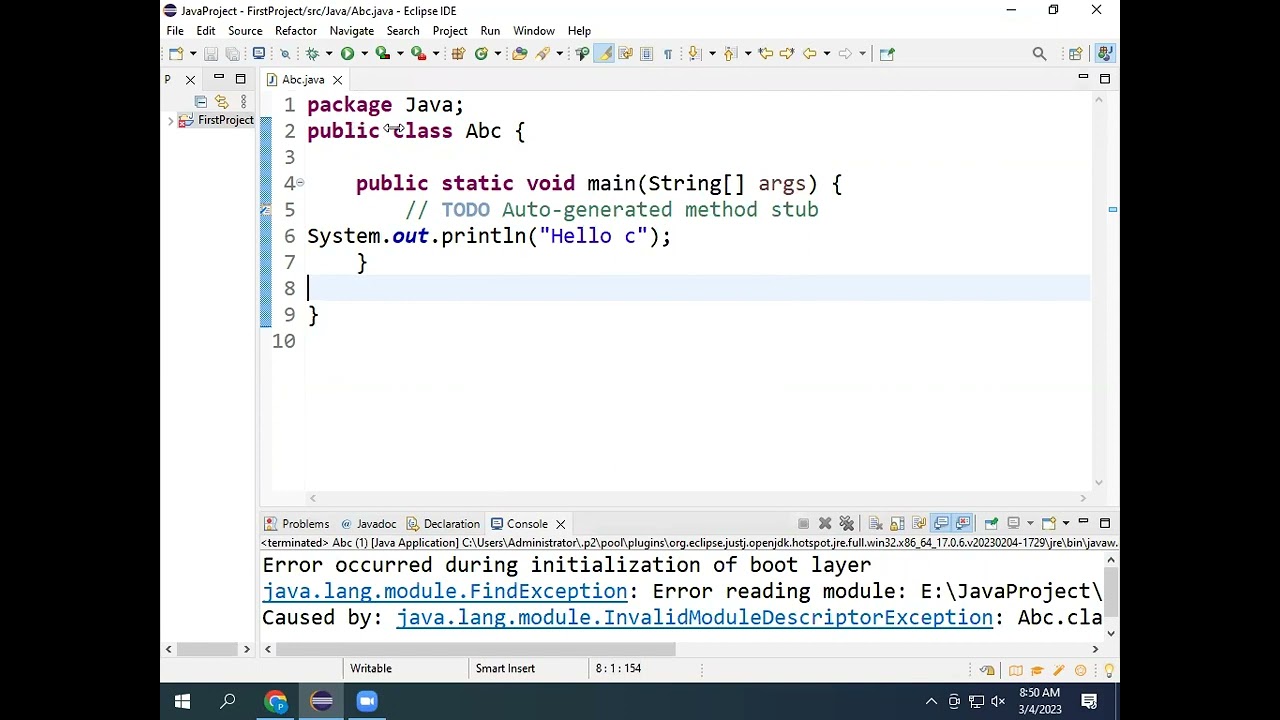Open the File menu

point(175,31)
